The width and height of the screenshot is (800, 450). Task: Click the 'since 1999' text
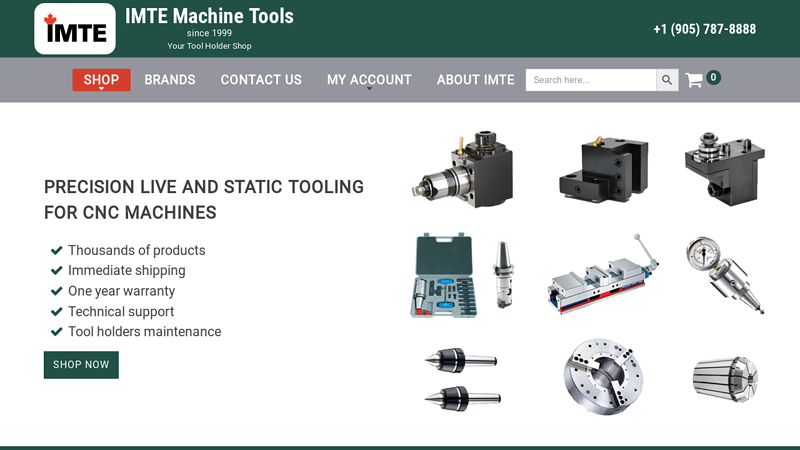point(209,33)
